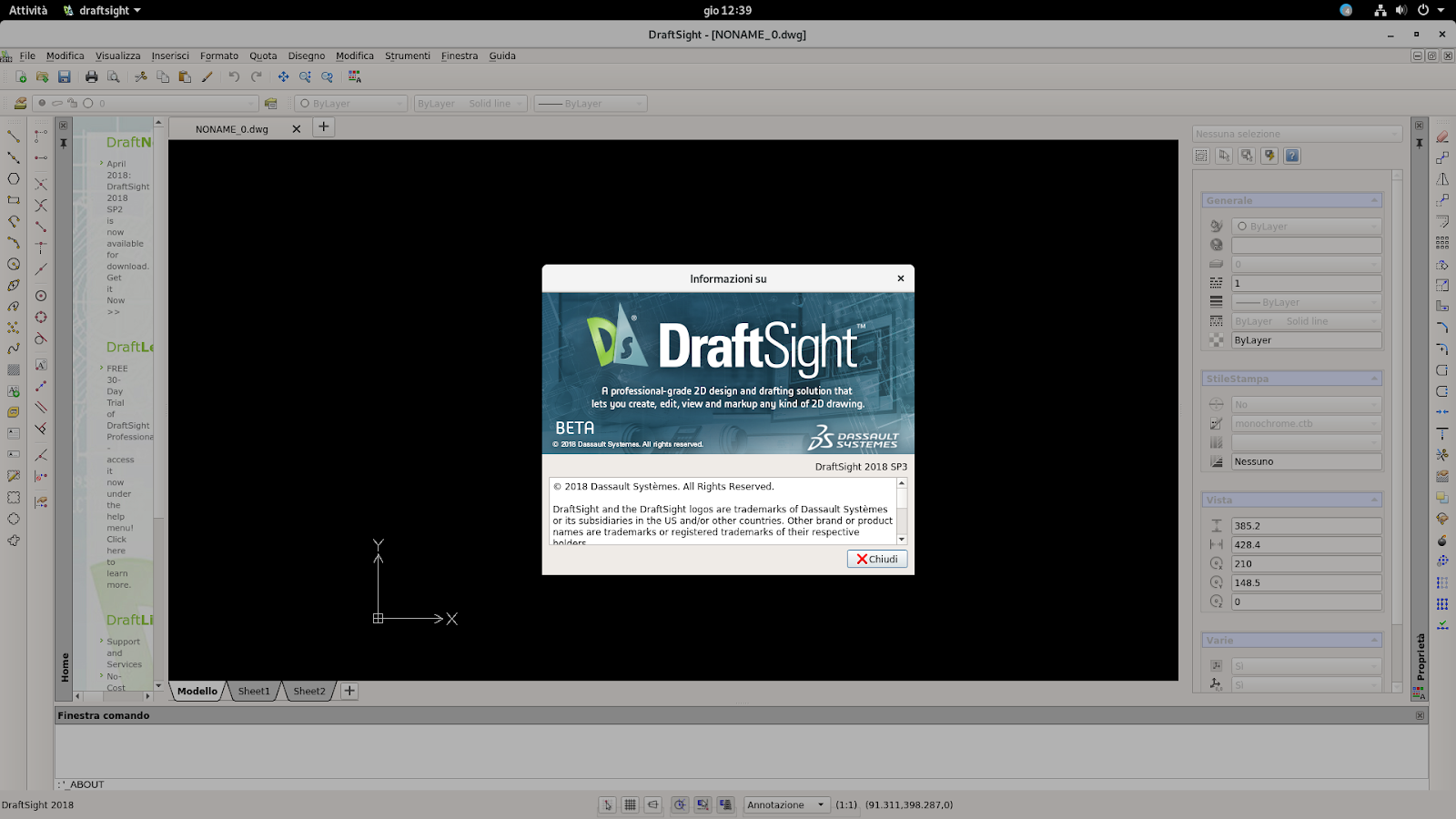The height and width of the screenshot is (819, 1456).
Task: Click the Undo arrow icon
Action: pyautogui.click(x=234, y=77)
